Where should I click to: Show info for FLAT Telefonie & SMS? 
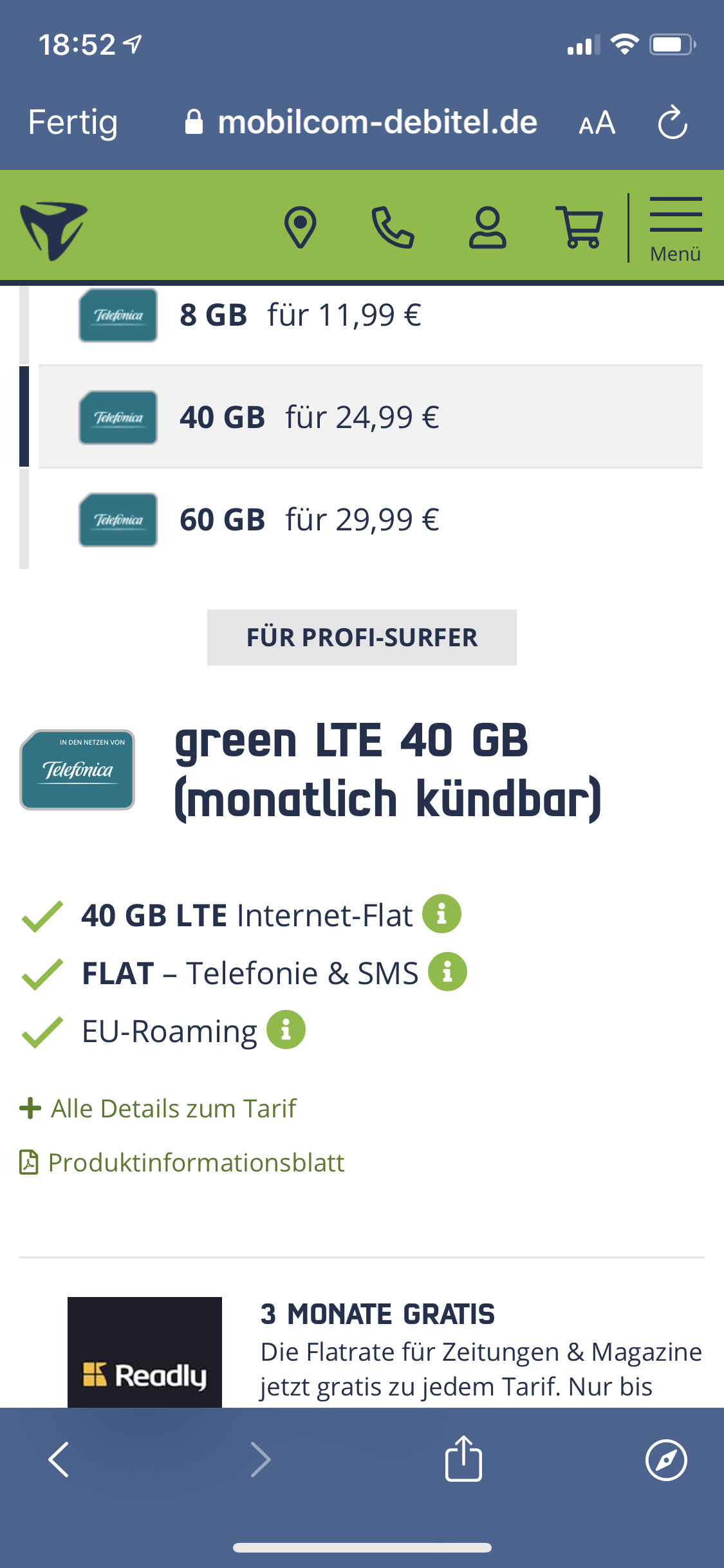447,971
